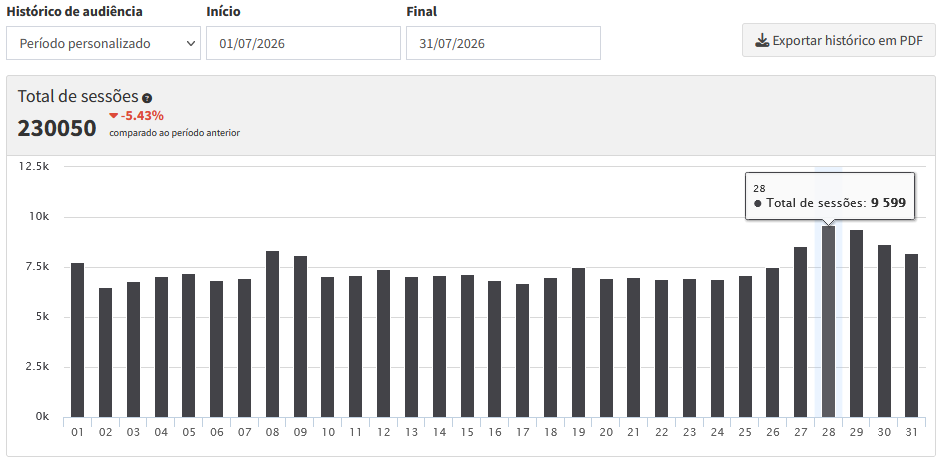Click the bar for day 29
Image resolution: width=944 pixels, height=462 pixels.
coord(856,323)
